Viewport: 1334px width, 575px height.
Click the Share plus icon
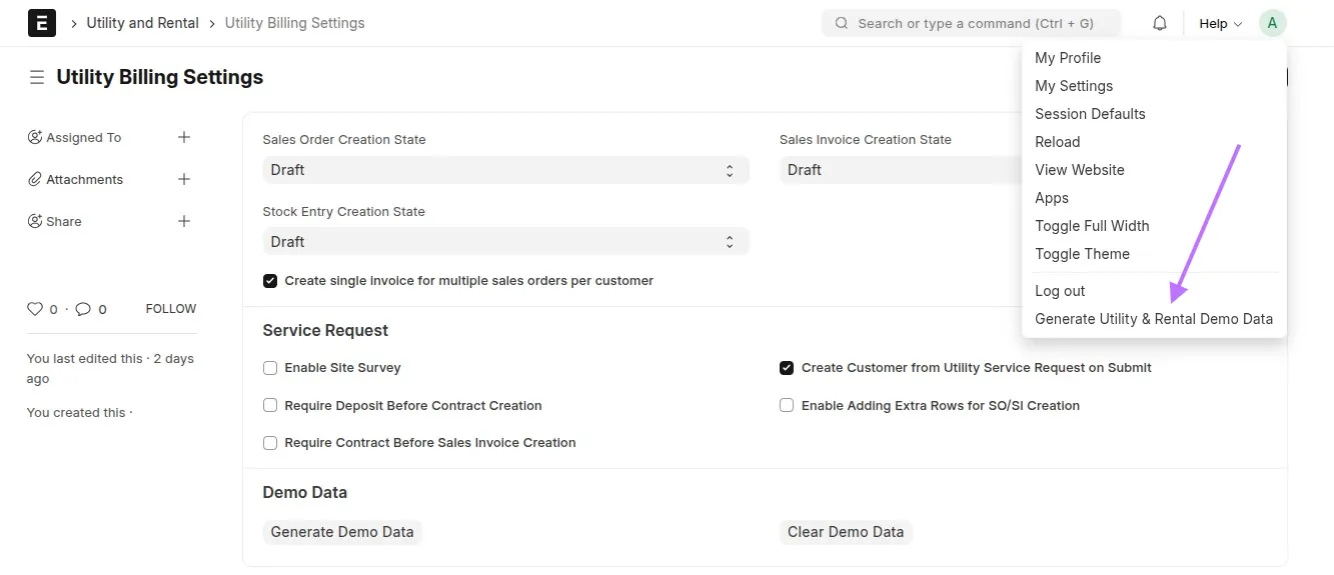(x=184, y=221)
